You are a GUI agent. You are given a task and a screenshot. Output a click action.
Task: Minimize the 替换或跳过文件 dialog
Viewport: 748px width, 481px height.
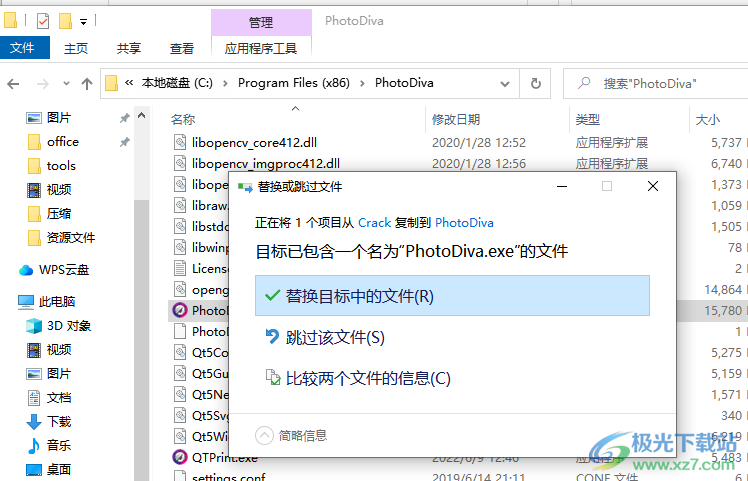click(x=562, y=186)
